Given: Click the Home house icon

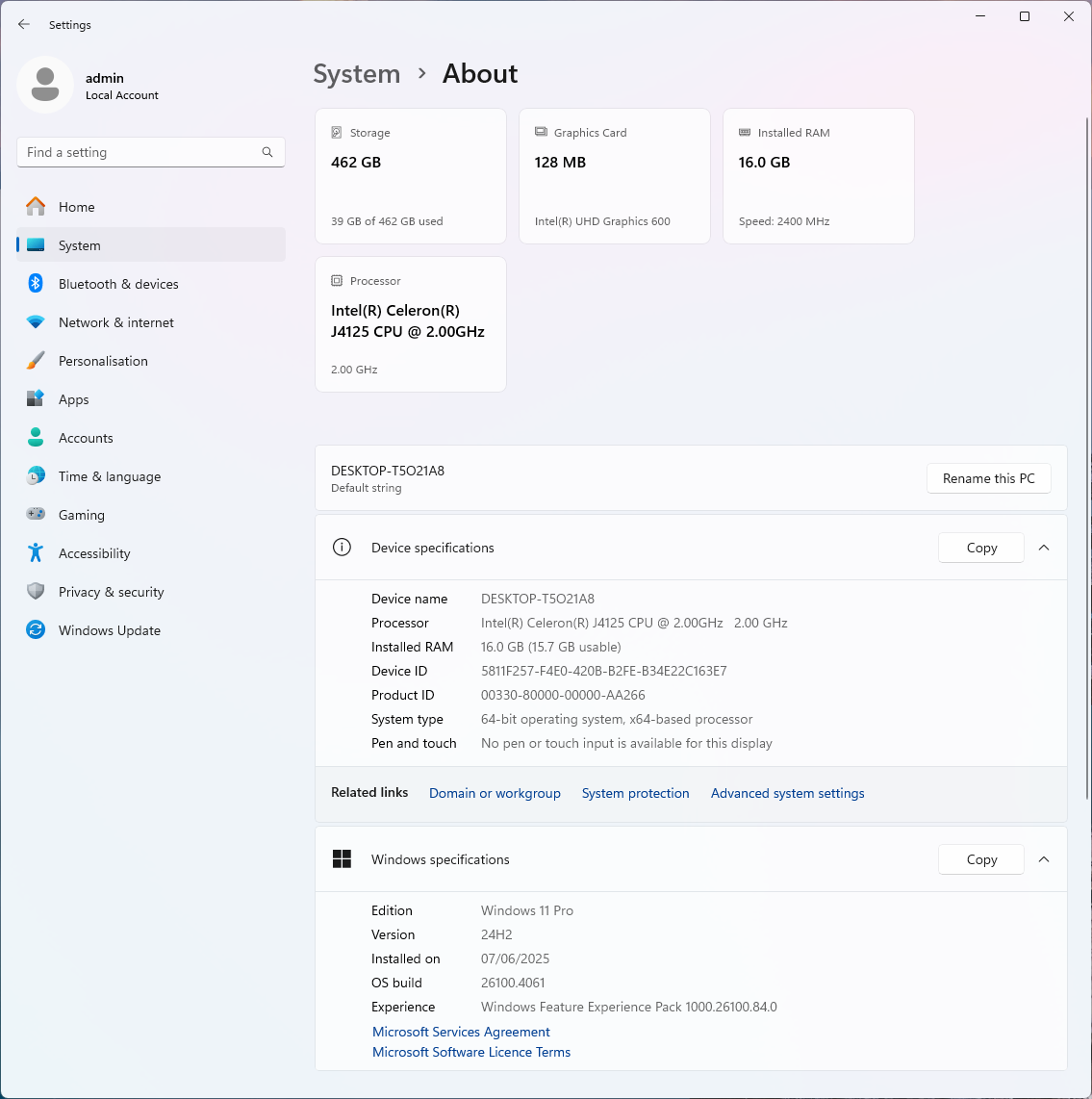Looking at the screenshot, I should (35, 207).
